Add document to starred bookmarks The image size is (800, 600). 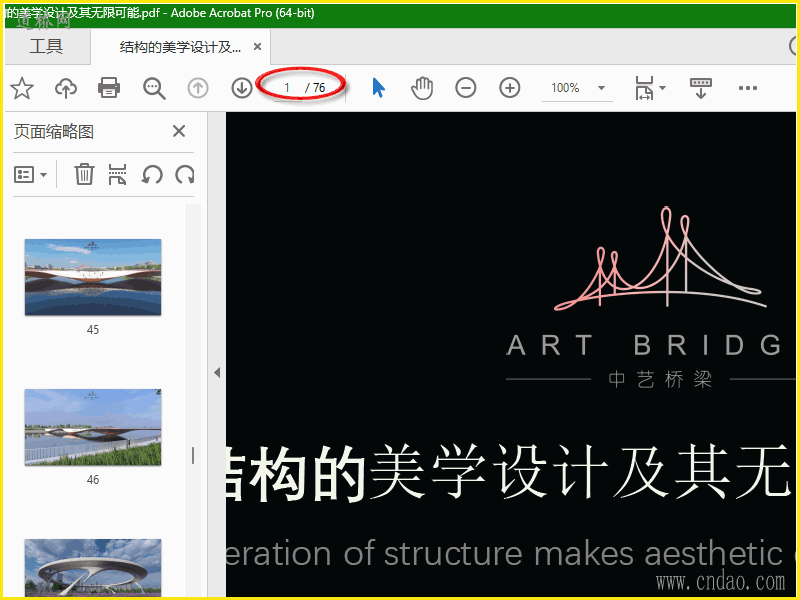coord(22,88)
